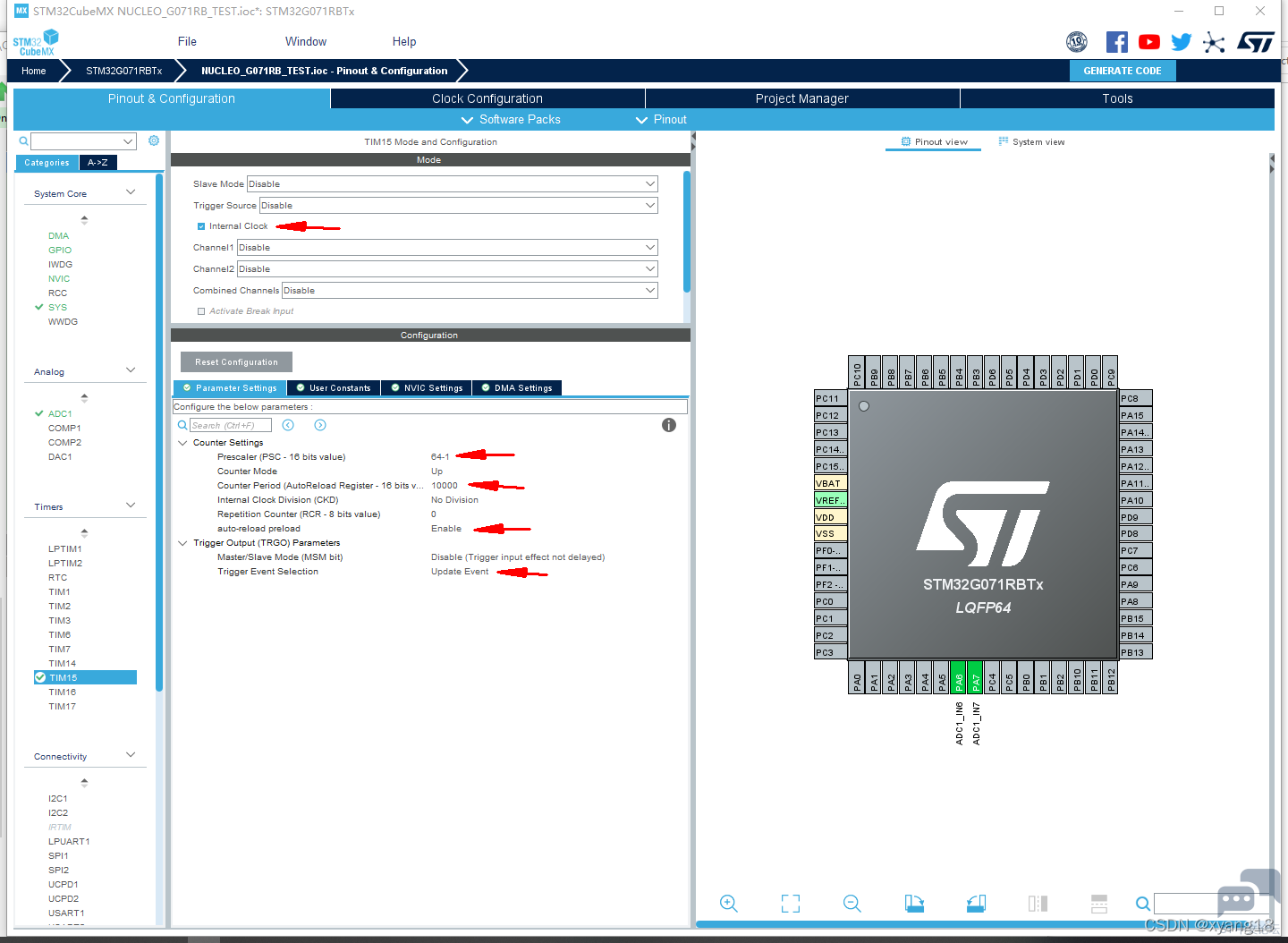Click the parameter search field
1288x943 pixels.
pos(230,425)
